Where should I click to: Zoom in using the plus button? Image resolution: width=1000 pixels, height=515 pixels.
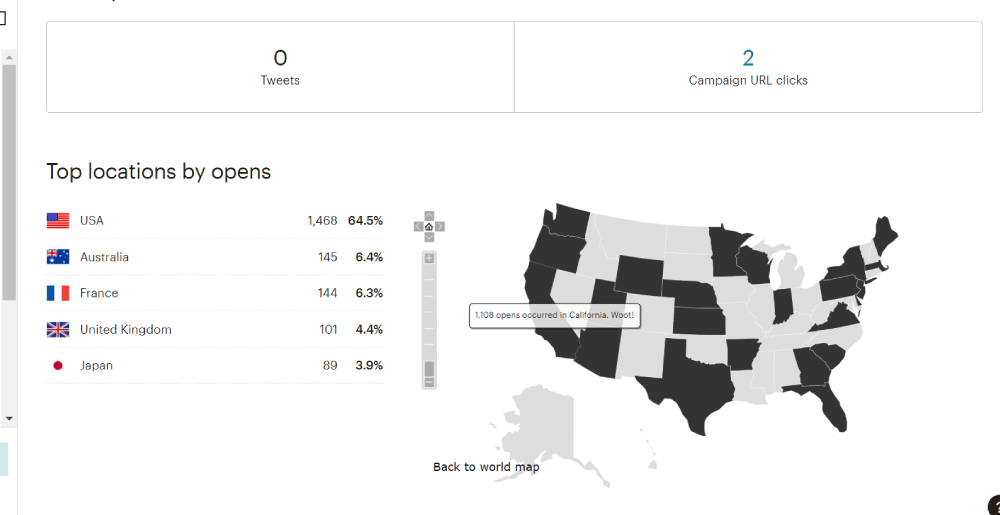[429, 258]
